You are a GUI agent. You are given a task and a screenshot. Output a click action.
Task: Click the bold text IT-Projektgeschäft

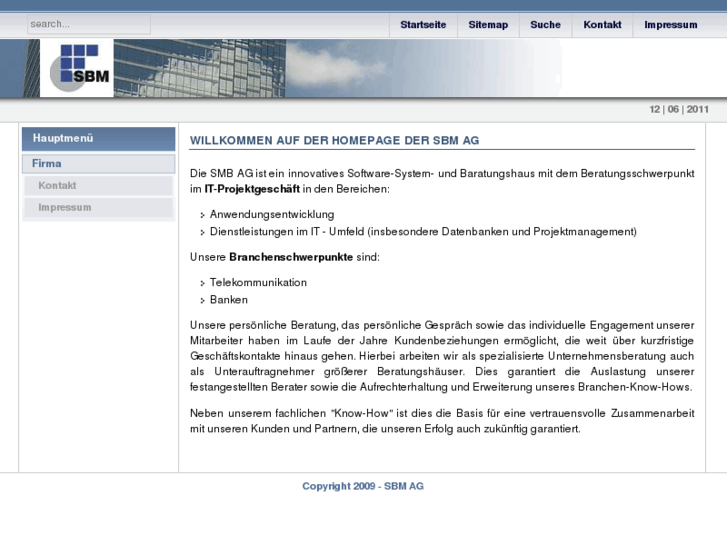point(252,189)
